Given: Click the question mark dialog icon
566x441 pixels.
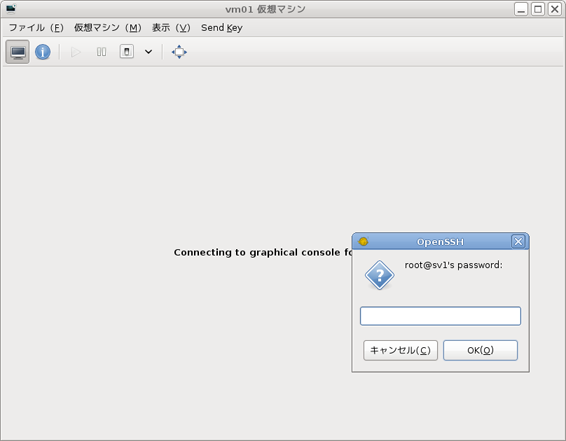Looking at the screenshot, I should click(379, 275).
